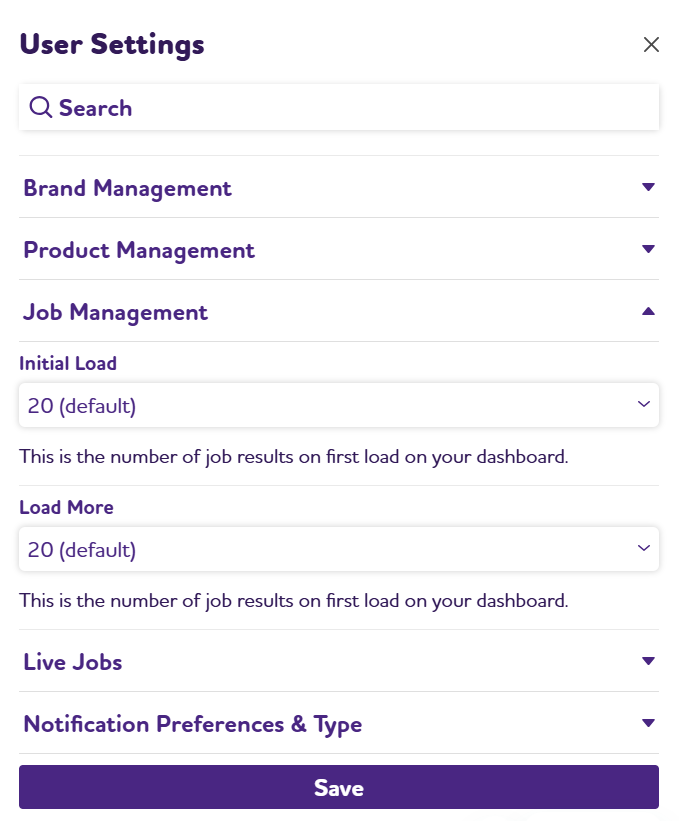The image size is (679, 821).
Task: Open the Live Jobs section title
Action: pos(73,662)
